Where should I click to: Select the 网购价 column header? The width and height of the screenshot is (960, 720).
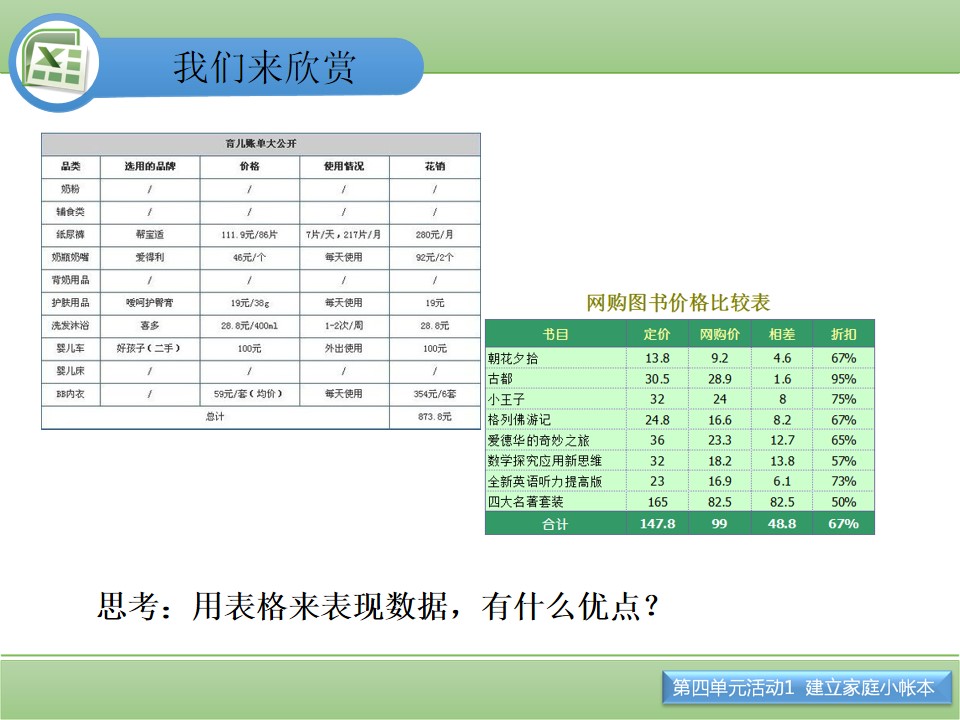coord(719,334)
